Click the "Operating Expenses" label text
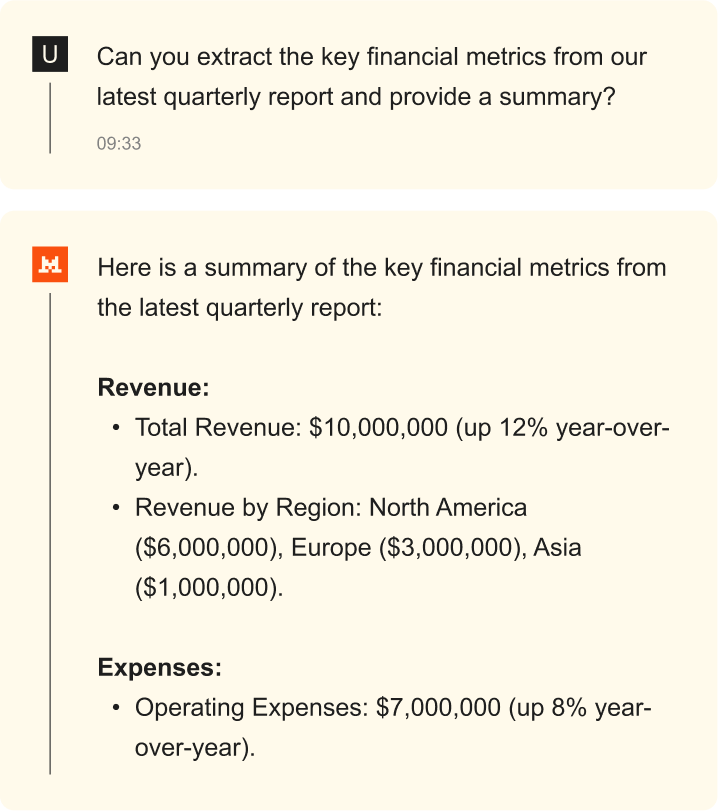 tap(250, 708)
